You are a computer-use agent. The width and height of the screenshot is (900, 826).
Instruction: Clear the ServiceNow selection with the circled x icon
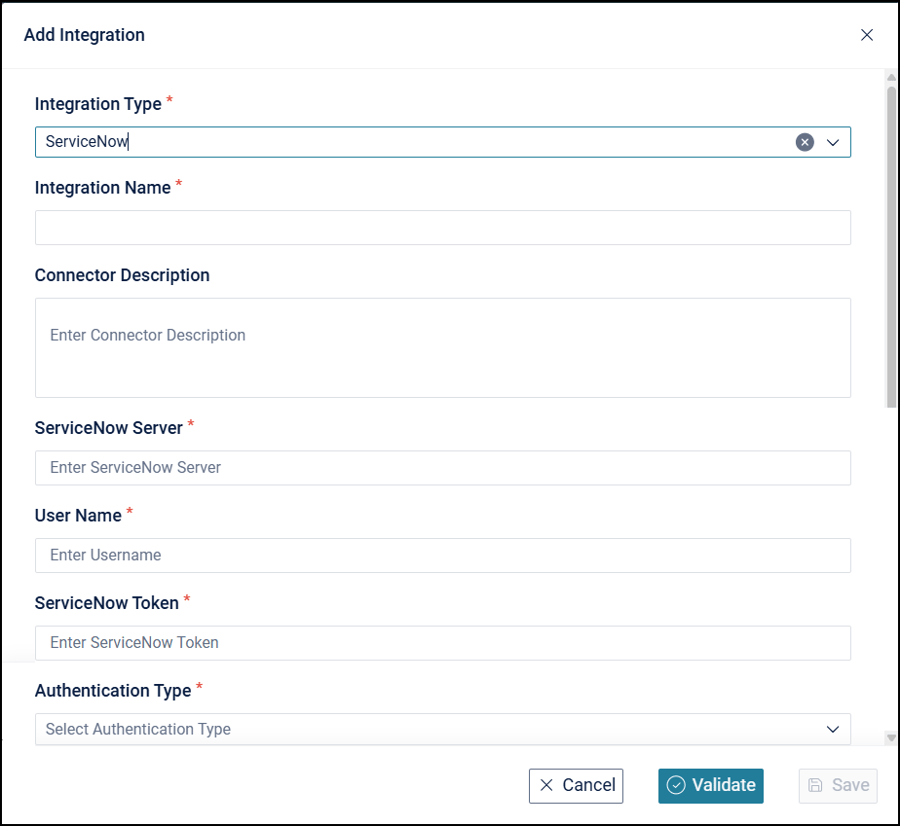tap(804, 142)
